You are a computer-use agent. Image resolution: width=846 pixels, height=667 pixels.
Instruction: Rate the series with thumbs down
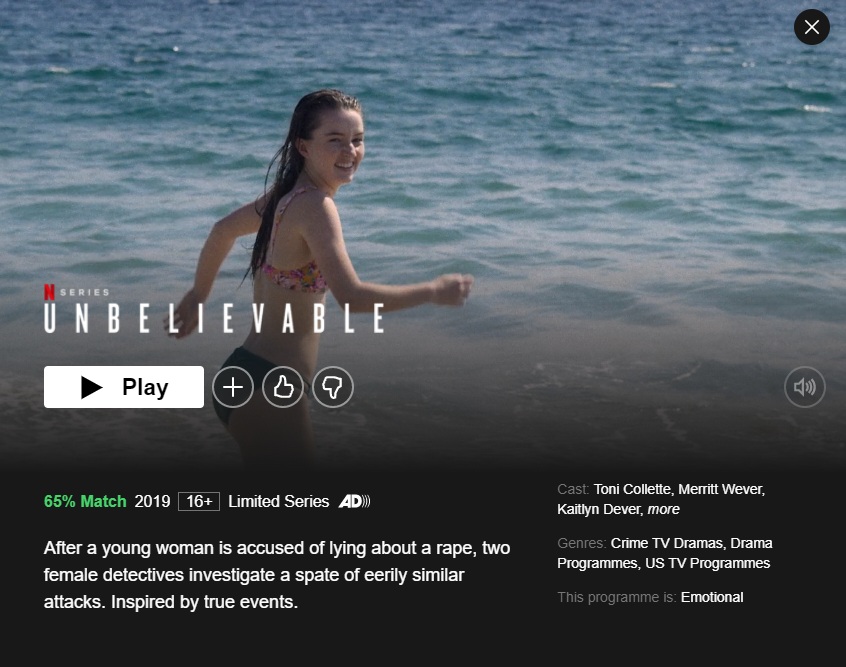click(333, 387)
